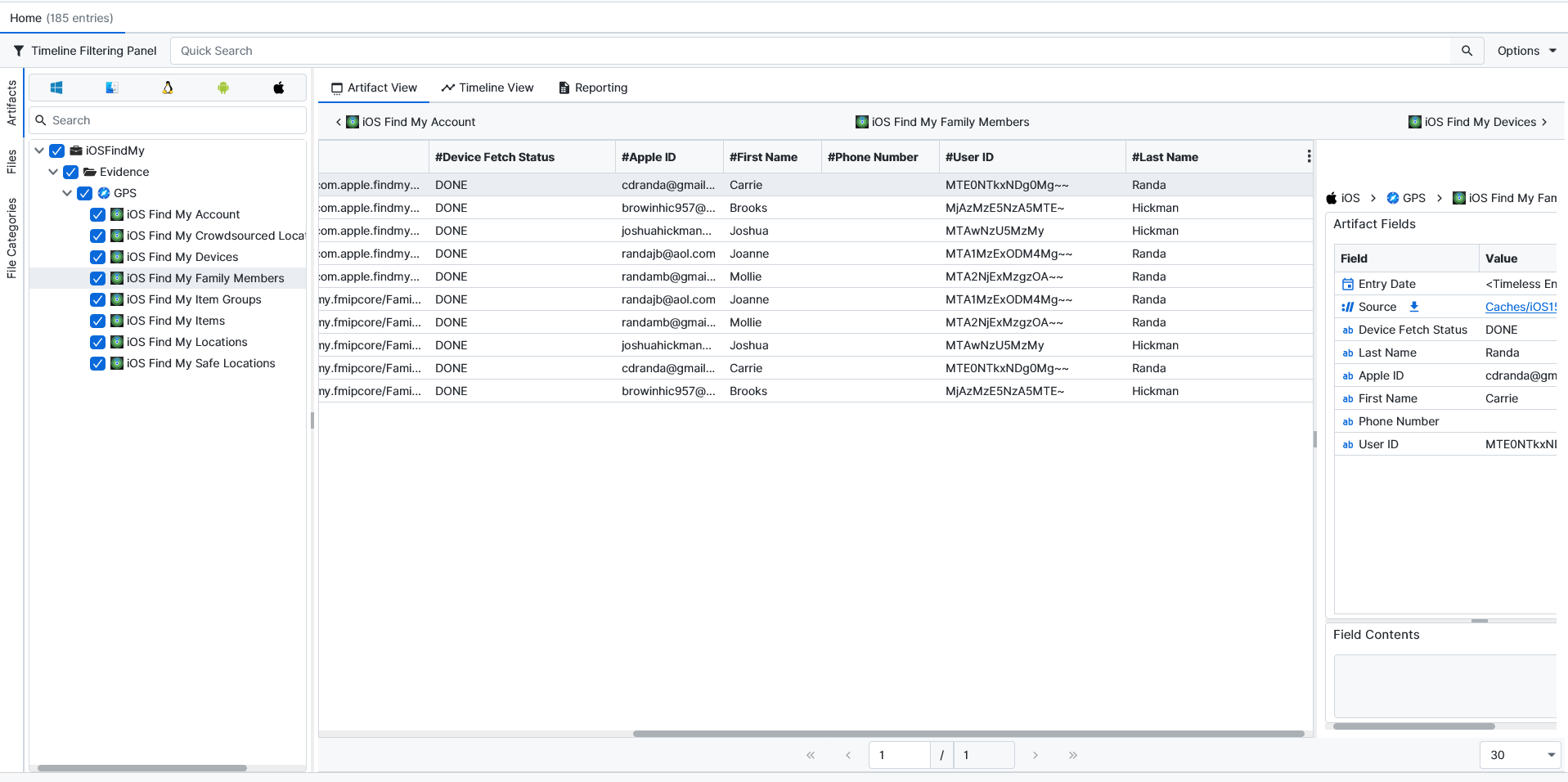Viewport: 1568px width, 782px height.
Task: Go to the previous page
Action: coord(848,755)
